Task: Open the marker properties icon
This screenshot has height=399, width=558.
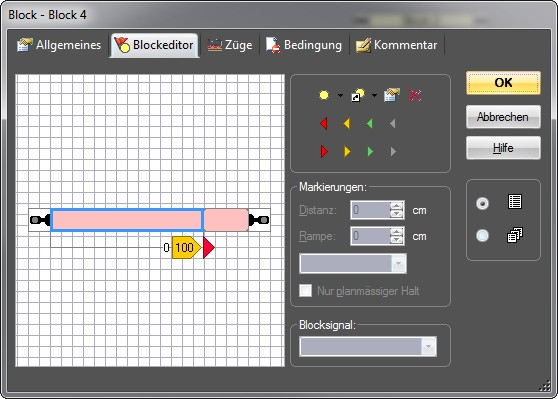Action: point(391,95)
